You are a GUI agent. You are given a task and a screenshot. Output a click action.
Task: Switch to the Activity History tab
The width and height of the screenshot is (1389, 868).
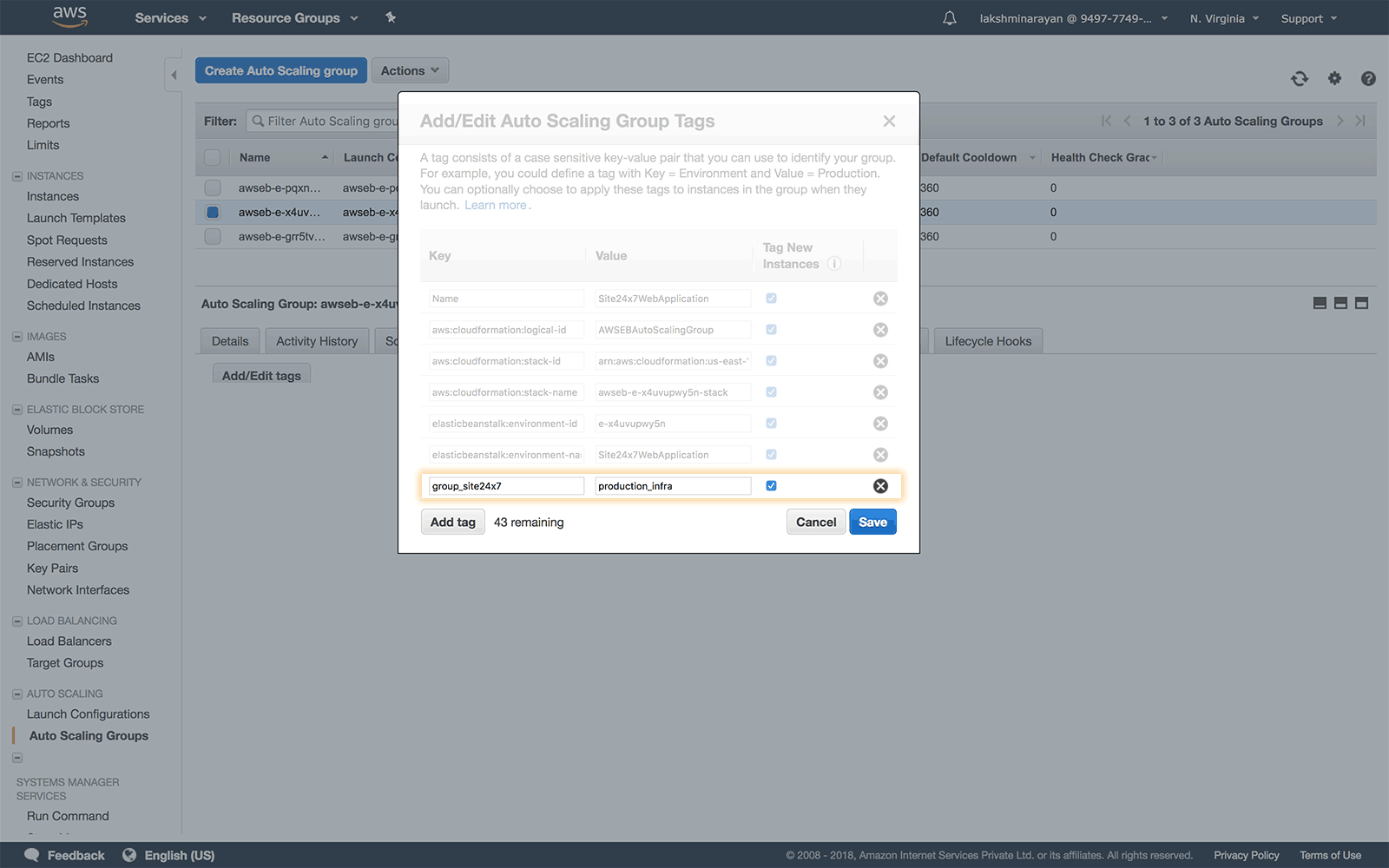[x=316, y=340]
